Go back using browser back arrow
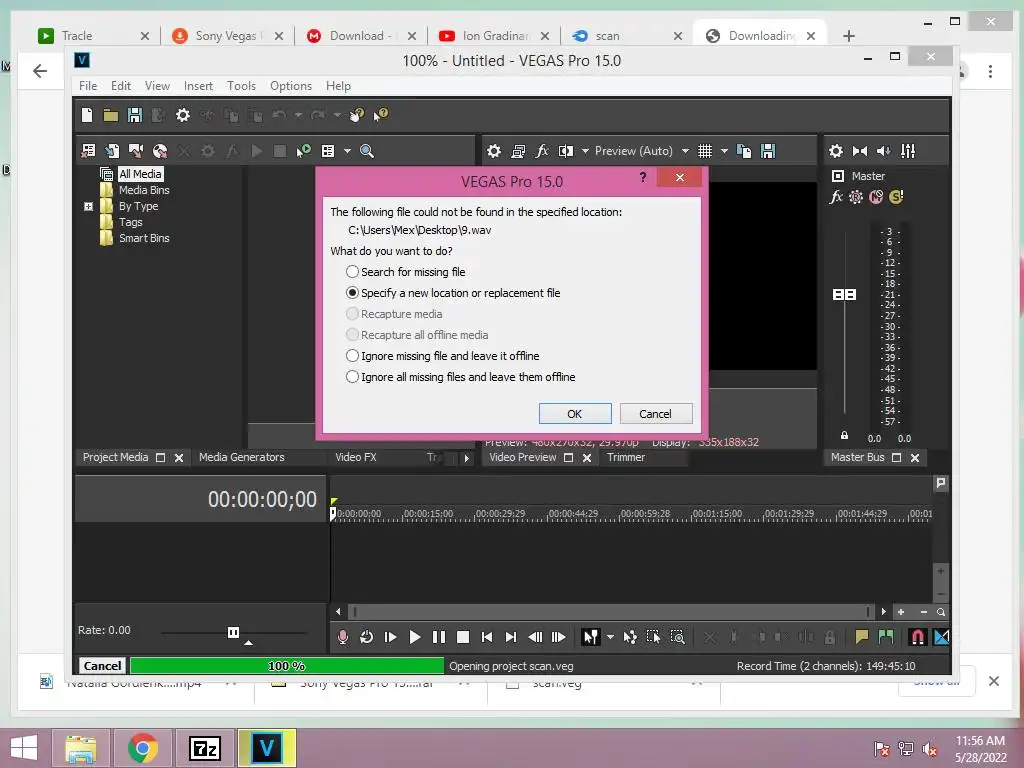 (40, 71)
